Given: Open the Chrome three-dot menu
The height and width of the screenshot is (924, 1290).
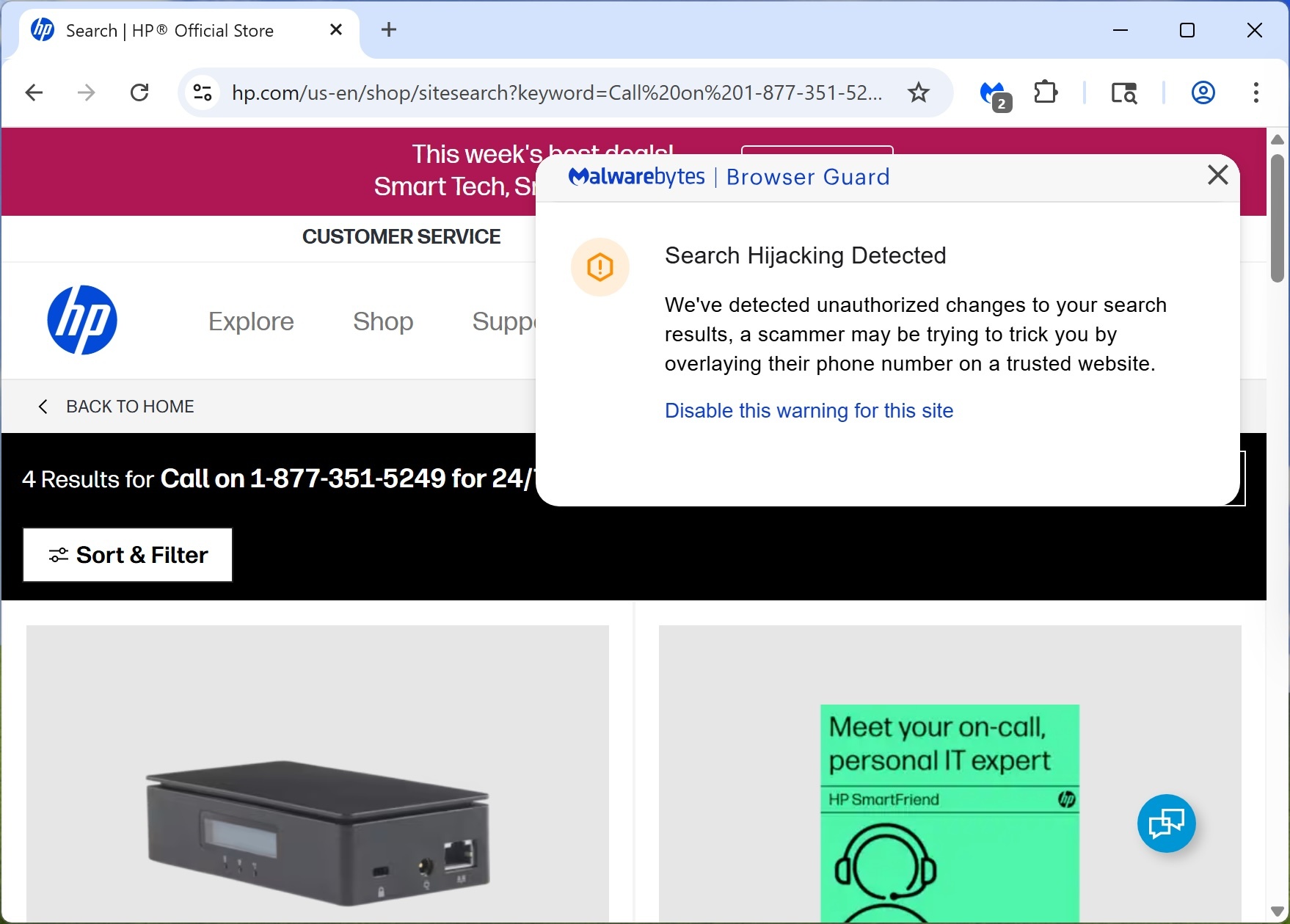Looking at the screenshot, I should [1256, 92].
